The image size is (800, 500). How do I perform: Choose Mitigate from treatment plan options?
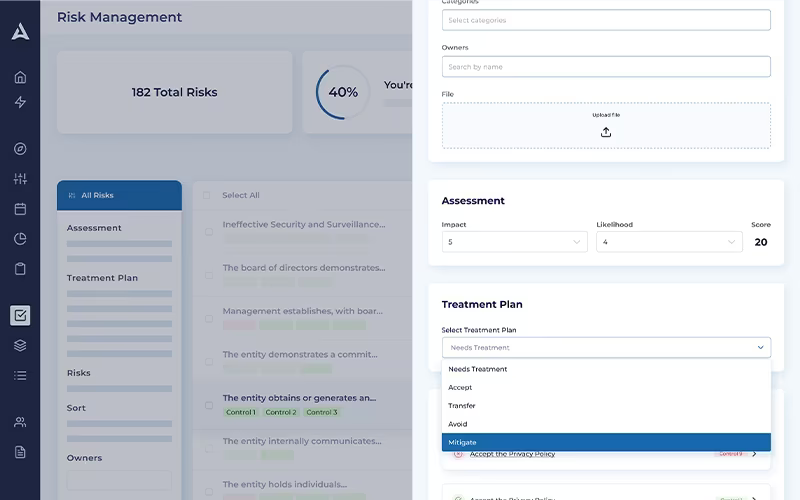606,442
